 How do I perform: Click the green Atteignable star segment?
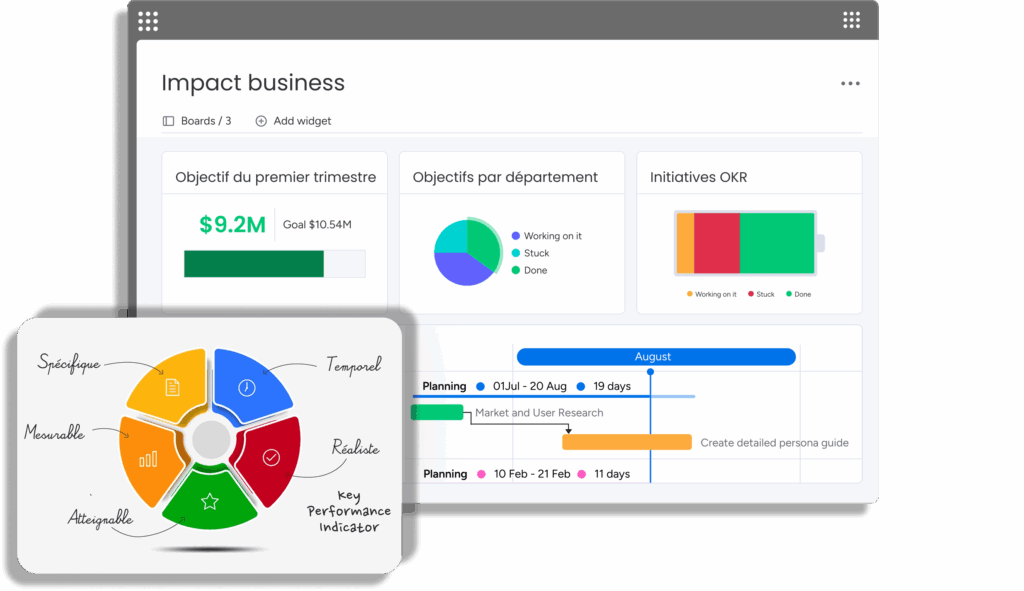(210, 500)
